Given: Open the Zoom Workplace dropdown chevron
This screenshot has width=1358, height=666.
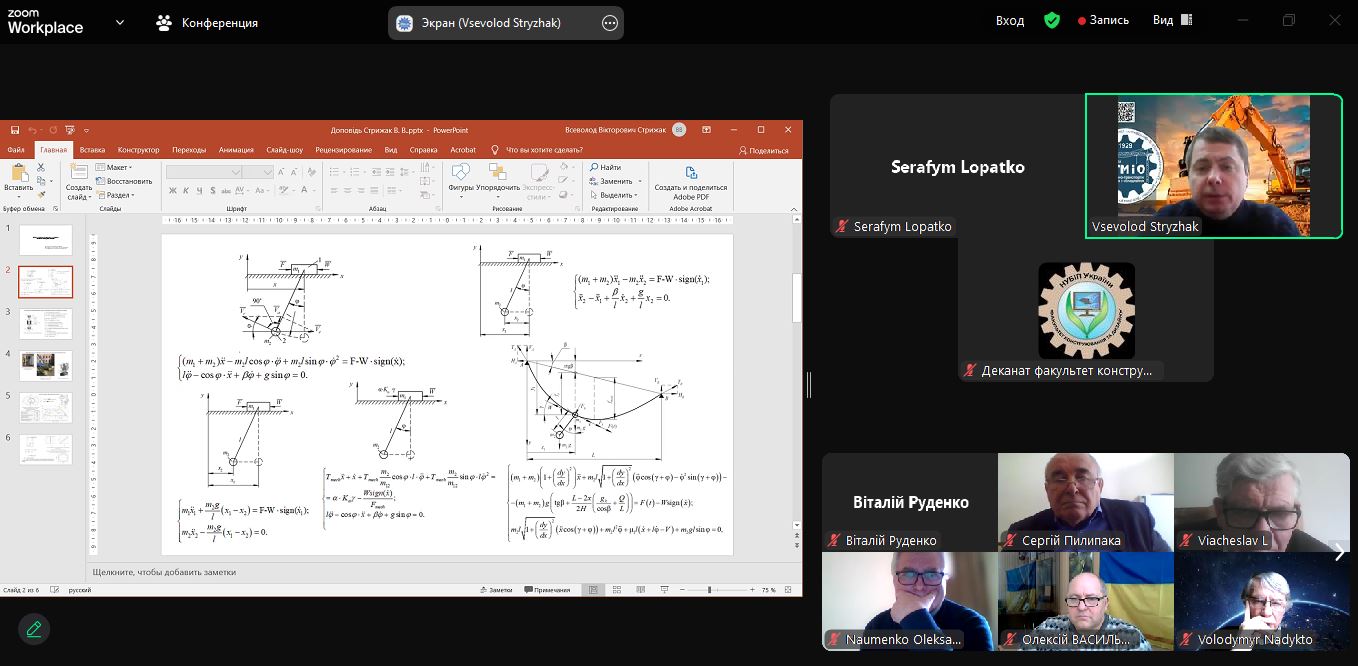Looking at the screenshot, I should click(120, 22).
